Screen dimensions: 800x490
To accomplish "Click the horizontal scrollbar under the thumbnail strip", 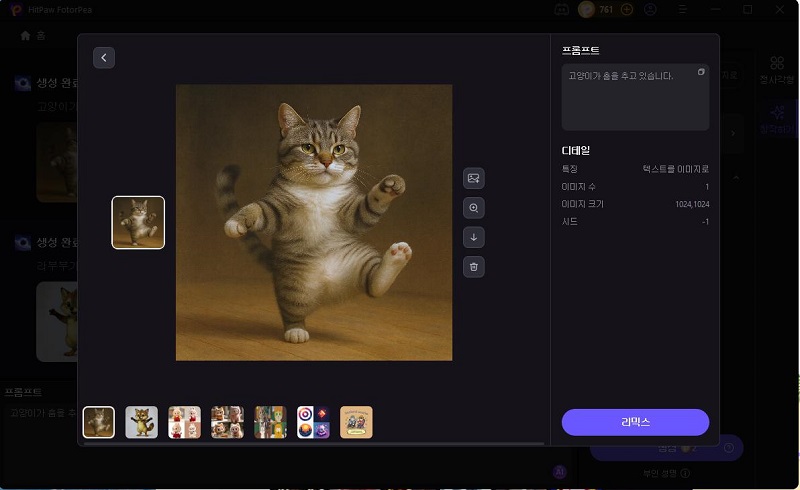I will coord(313,444).
